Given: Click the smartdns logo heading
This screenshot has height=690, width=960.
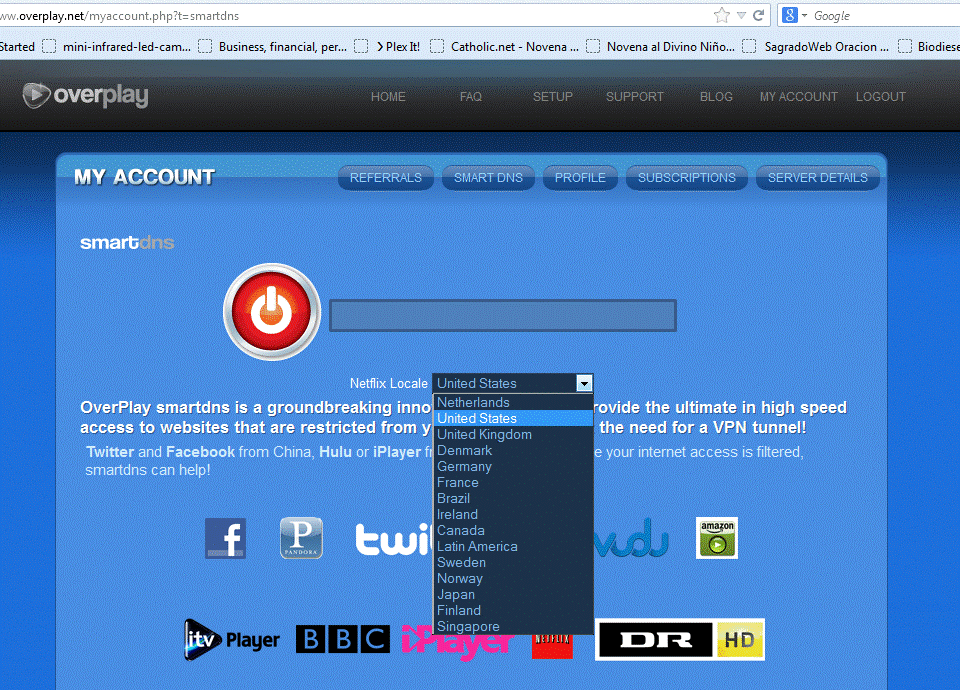Looking at the screenshot, I should 127,242.
